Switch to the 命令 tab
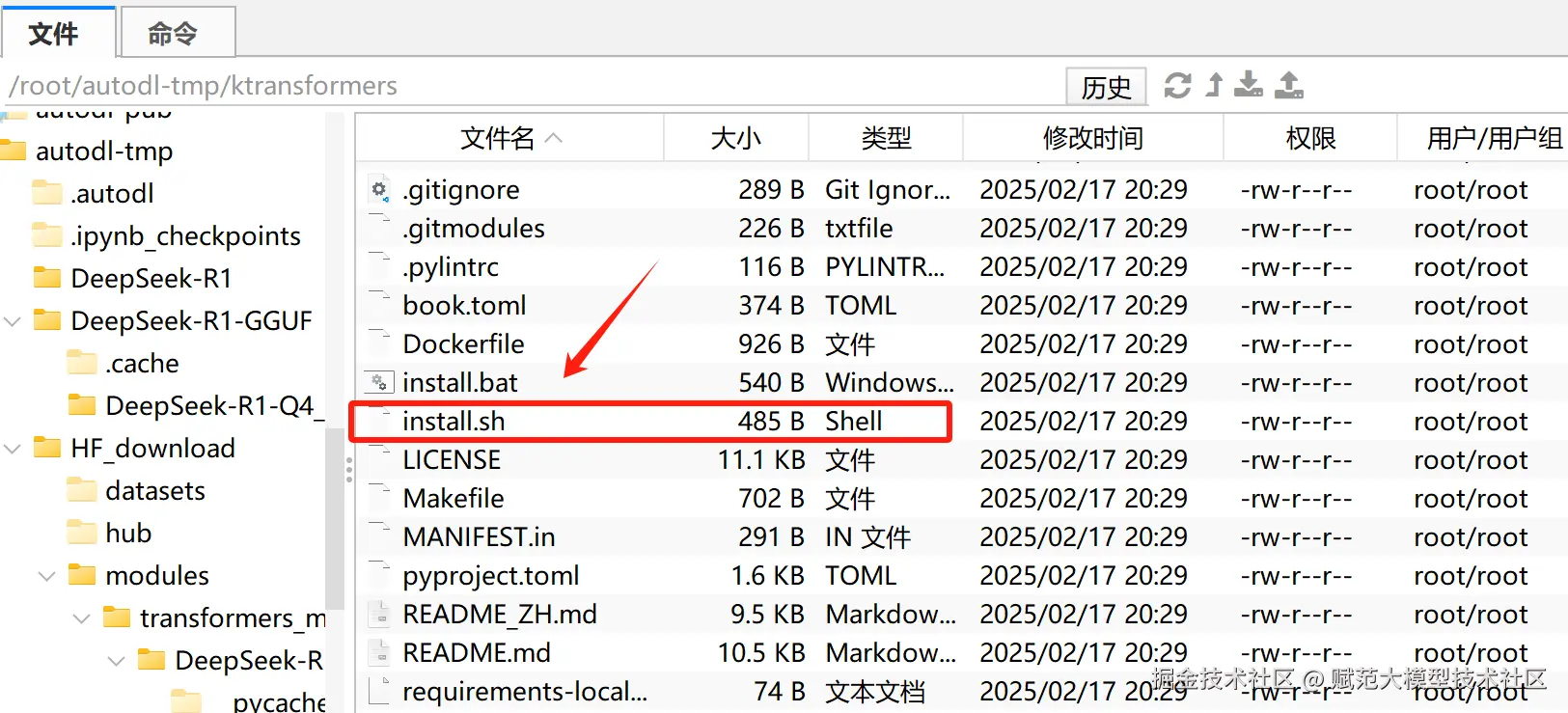Viewport: 1568px width, 713px height. coord(178,33)
